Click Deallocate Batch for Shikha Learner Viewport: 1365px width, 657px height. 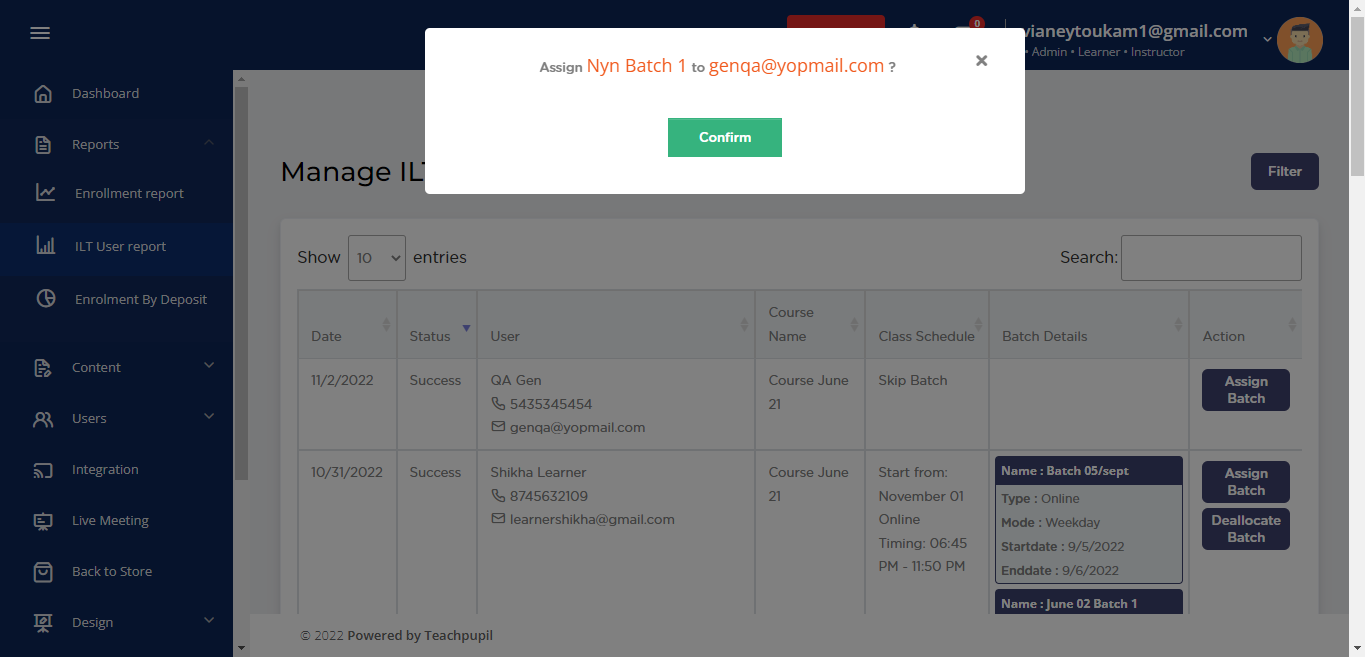pyautogui.click(x=1245, y=529)
